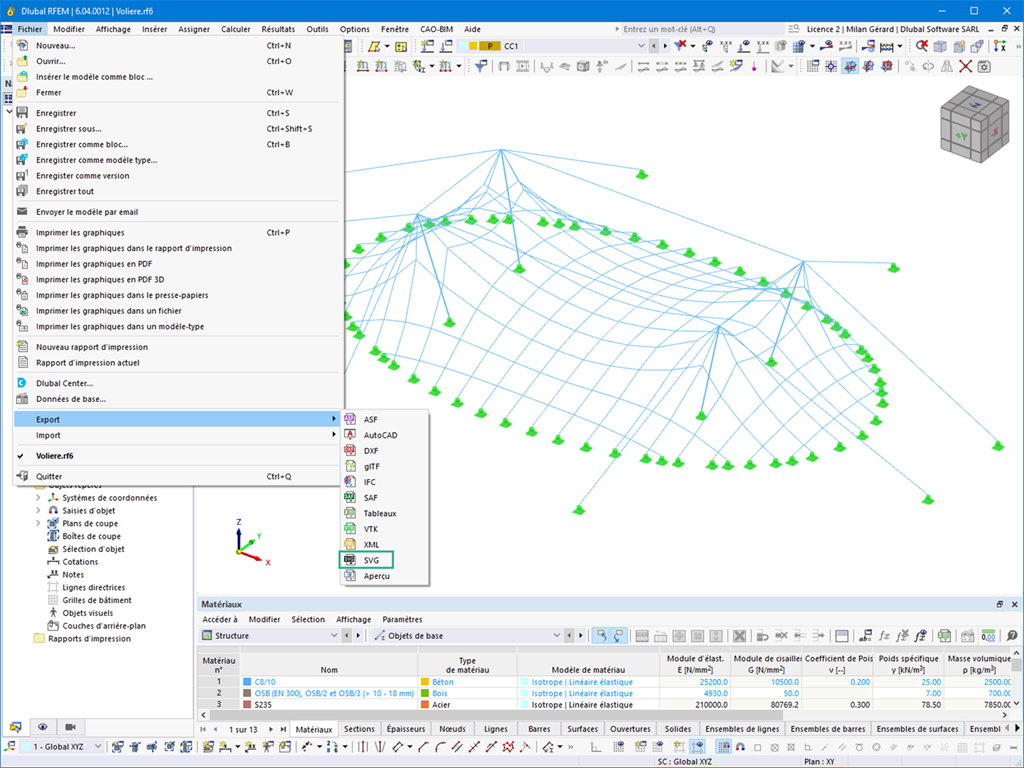Screen dimensions: 1024x768
Task: Click the C8/10 blue material color swatch
Action: click(248, 682)
